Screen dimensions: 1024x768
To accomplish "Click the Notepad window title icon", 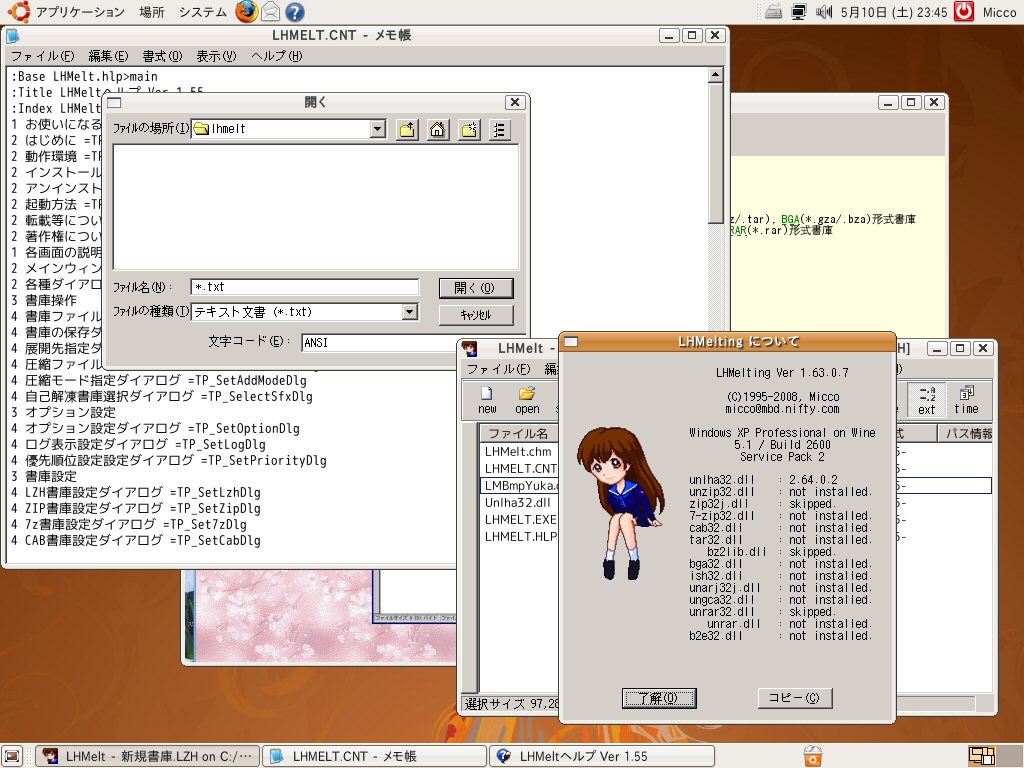I will tap(12, 36).
